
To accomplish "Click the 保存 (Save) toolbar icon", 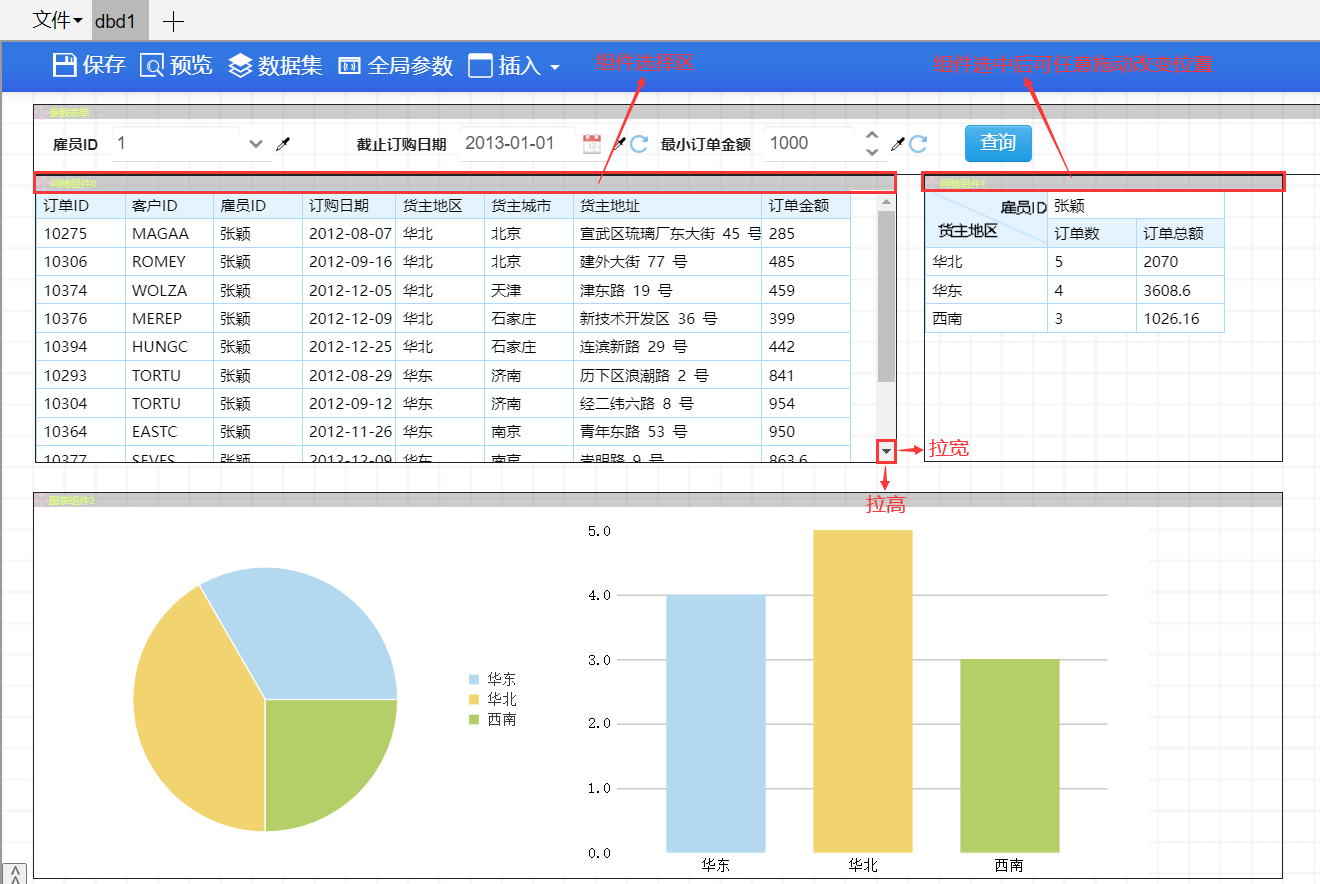I will click(65, 66).
